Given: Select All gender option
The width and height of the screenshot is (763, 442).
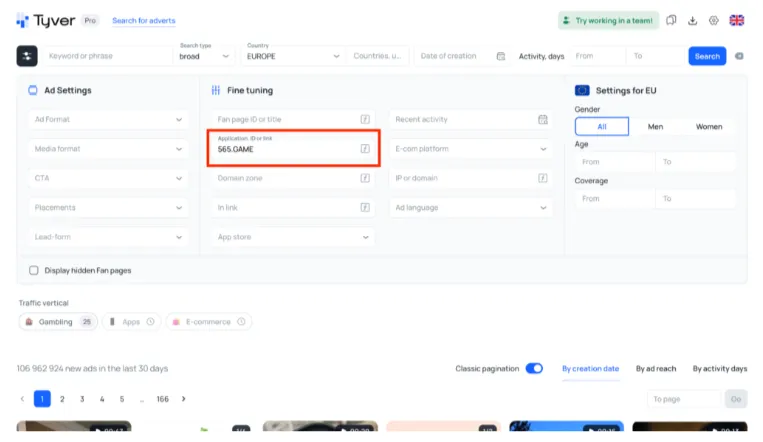Looking at the screenshot, I should (x=601, y=127).
